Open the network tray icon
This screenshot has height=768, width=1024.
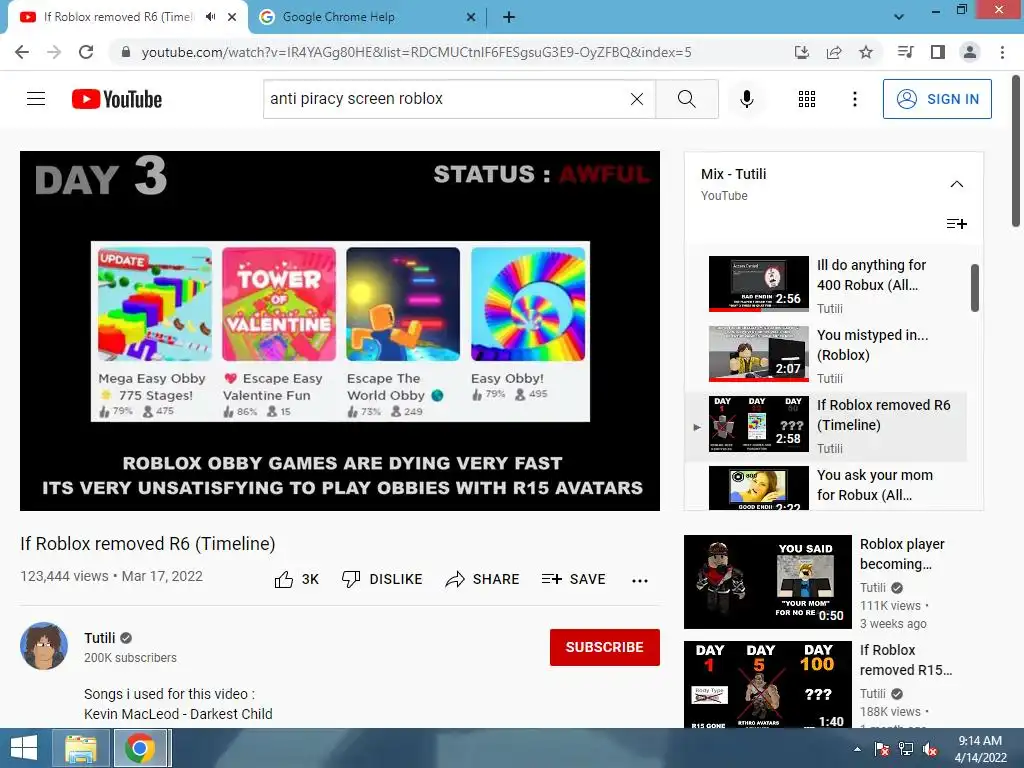click(x=906, y=749)
